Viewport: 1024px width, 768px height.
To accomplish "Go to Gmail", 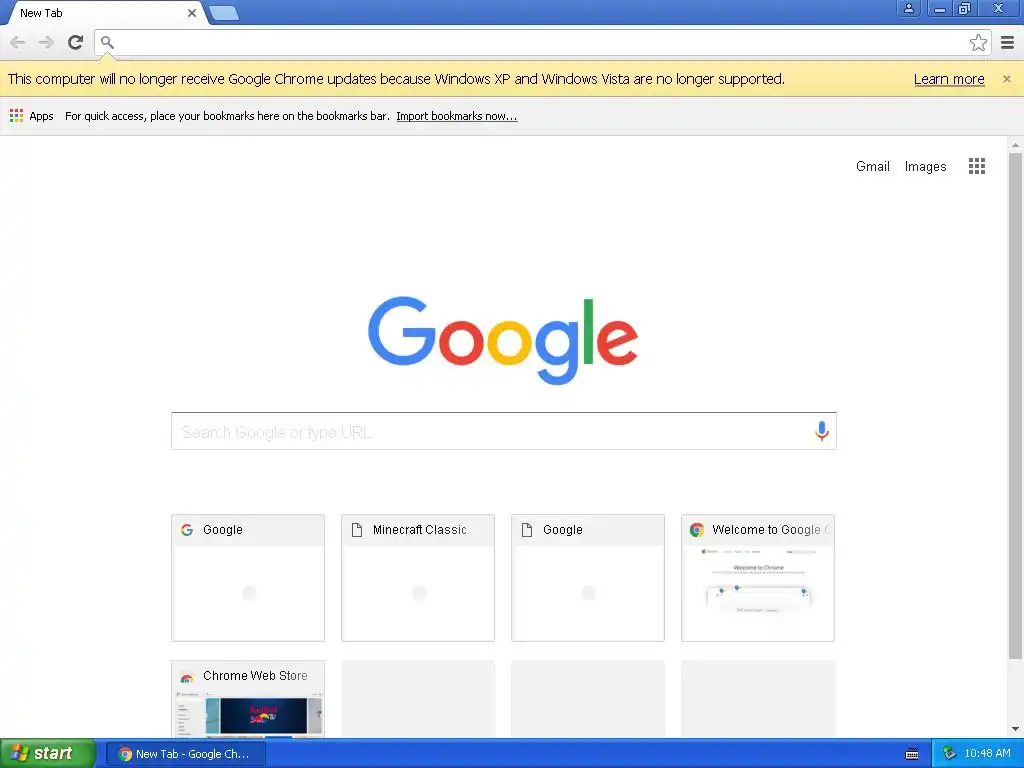I will [x=872, y=167].
